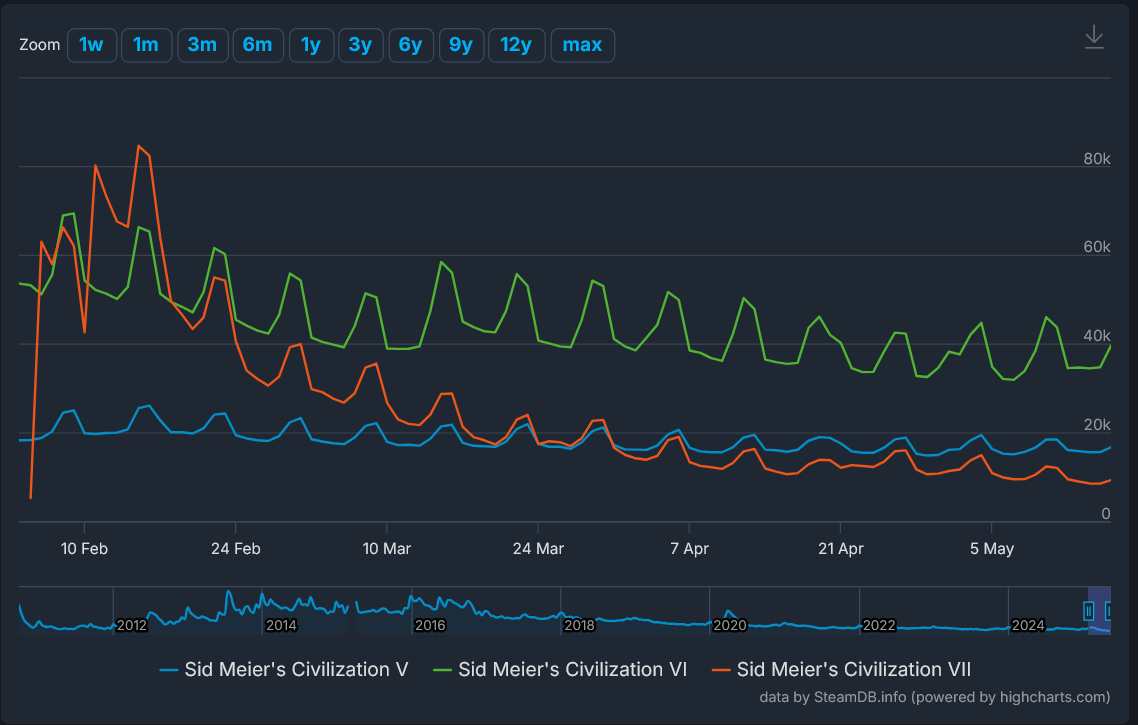Click the 24 Feb axis label
1138x725 pixels.
(236, 549)
